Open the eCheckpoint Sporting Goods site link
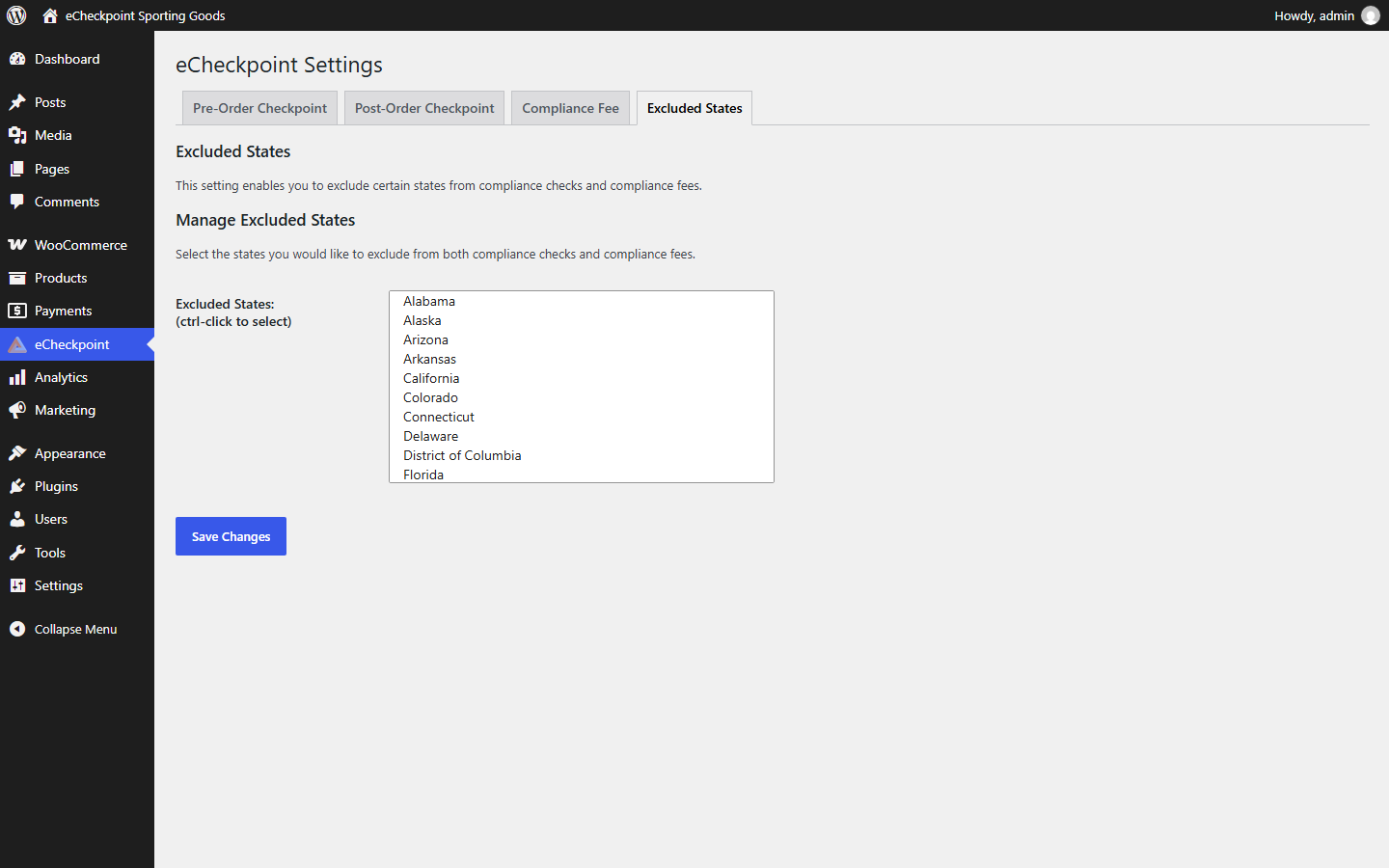The image size is (1389, 868). [x=145, y=15]
